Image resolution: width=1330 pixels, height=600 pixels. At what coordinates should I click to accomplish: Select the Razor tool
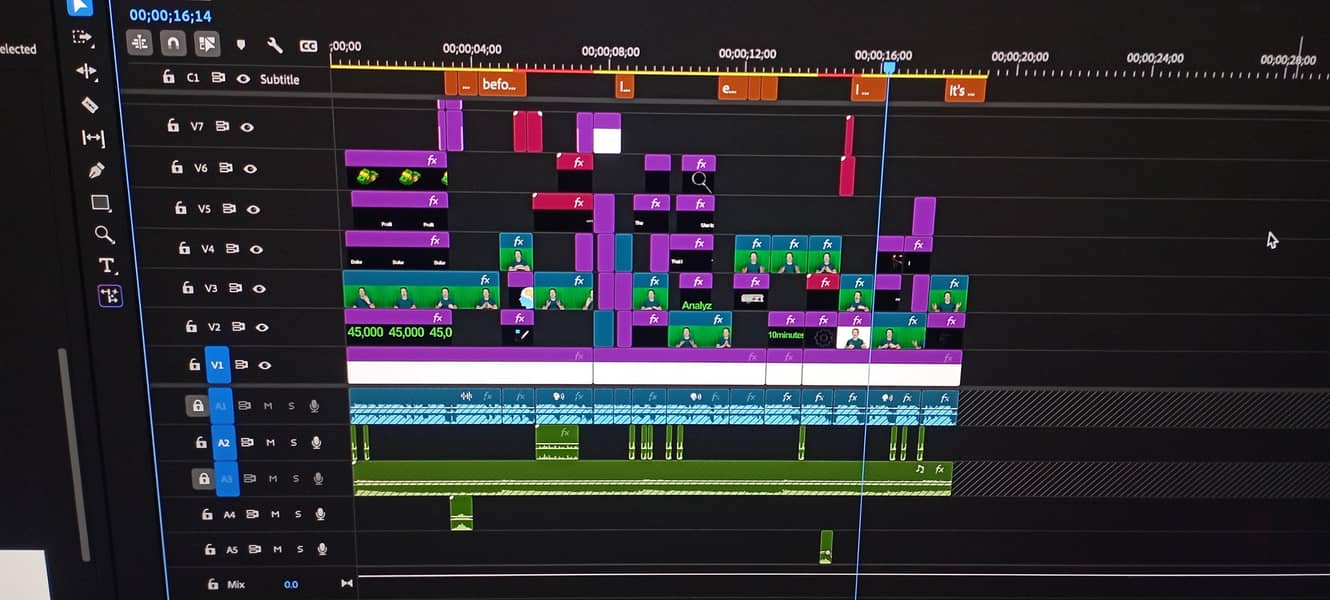tap(89, 104)
